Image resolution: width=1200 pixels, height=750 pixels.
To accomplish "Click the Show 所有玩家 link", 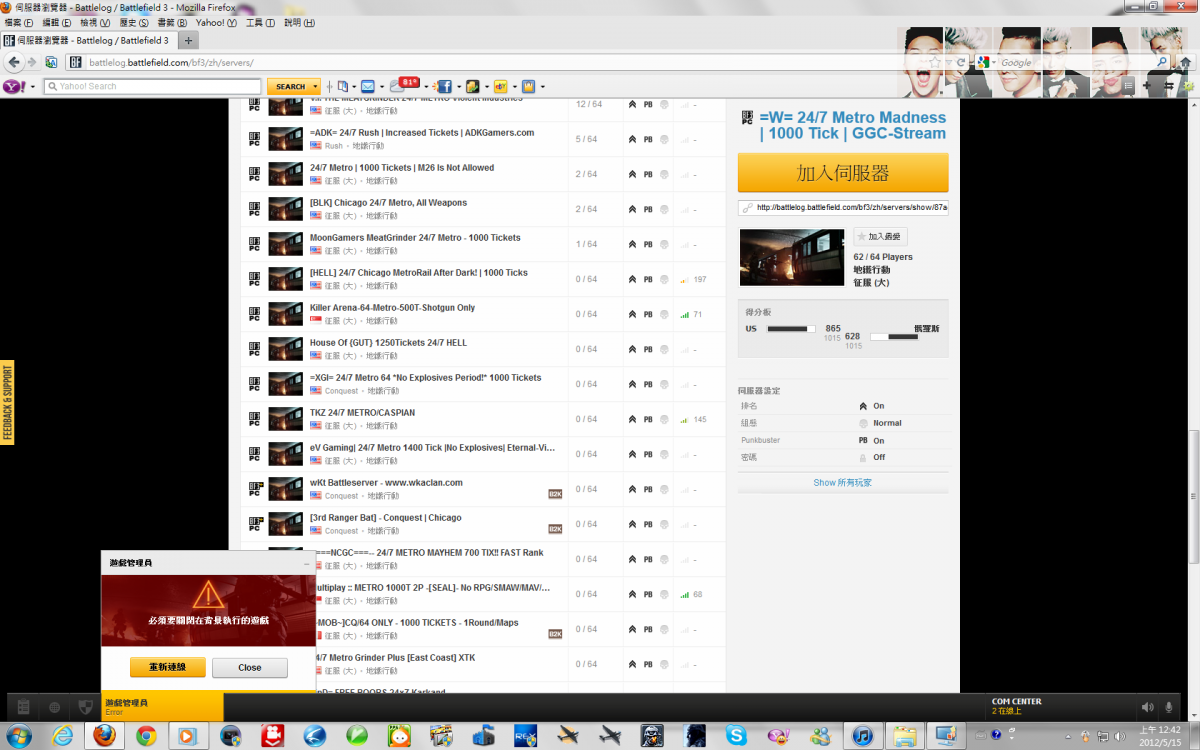I will [842, 483].
